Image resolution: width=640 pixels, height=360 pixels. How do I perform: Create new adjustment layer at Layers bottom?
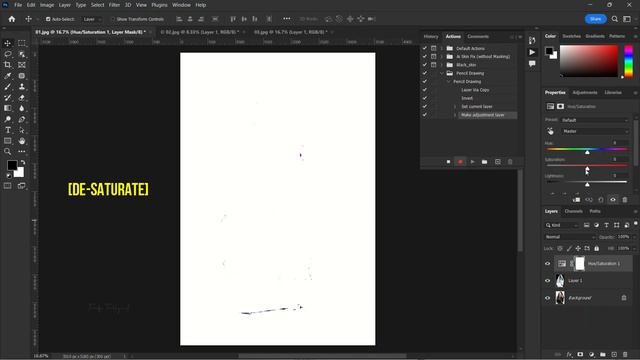591,354
